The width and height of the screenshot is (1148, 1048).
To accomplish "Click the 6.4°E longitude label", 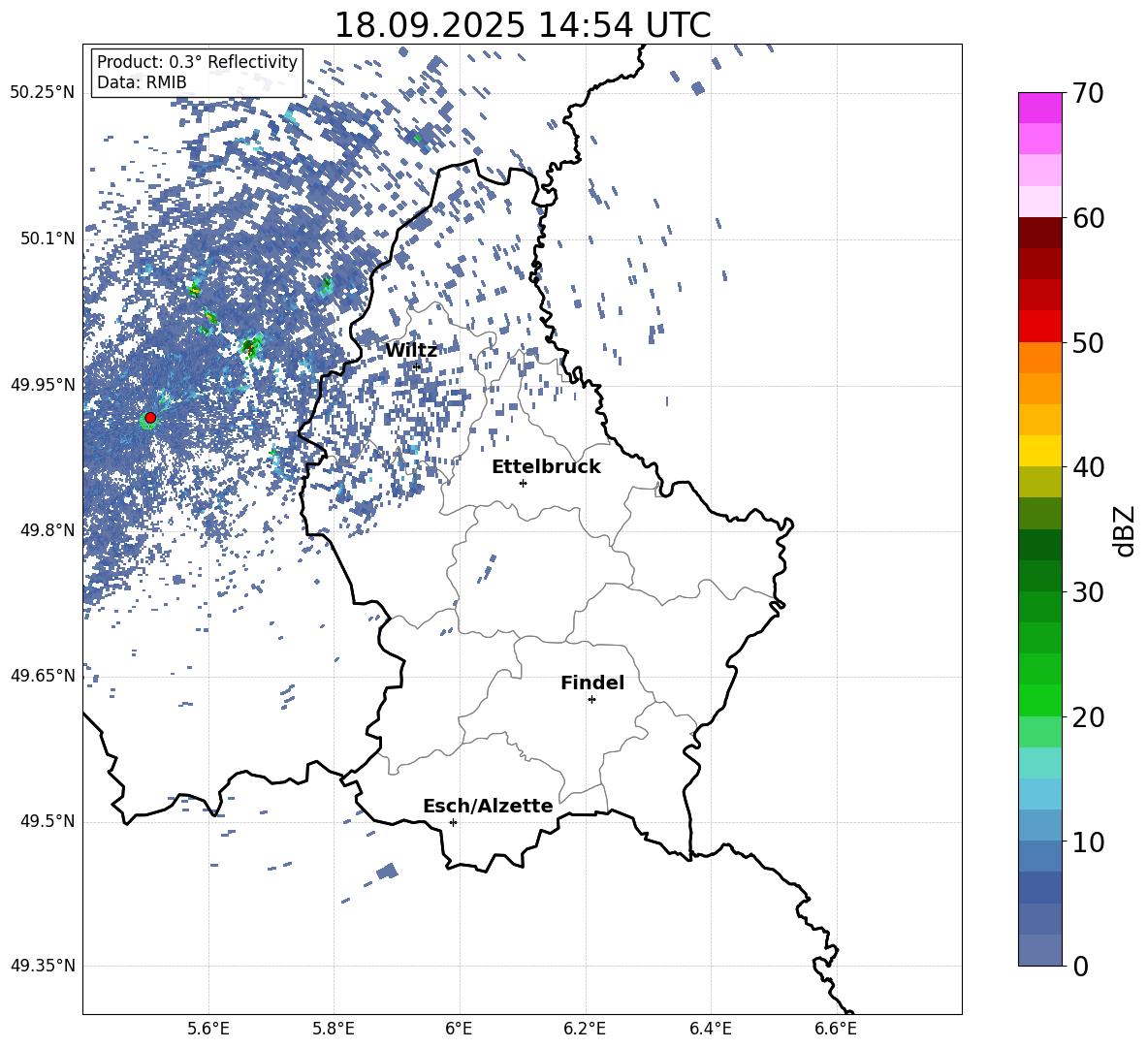I will (x=710, y=1029).
